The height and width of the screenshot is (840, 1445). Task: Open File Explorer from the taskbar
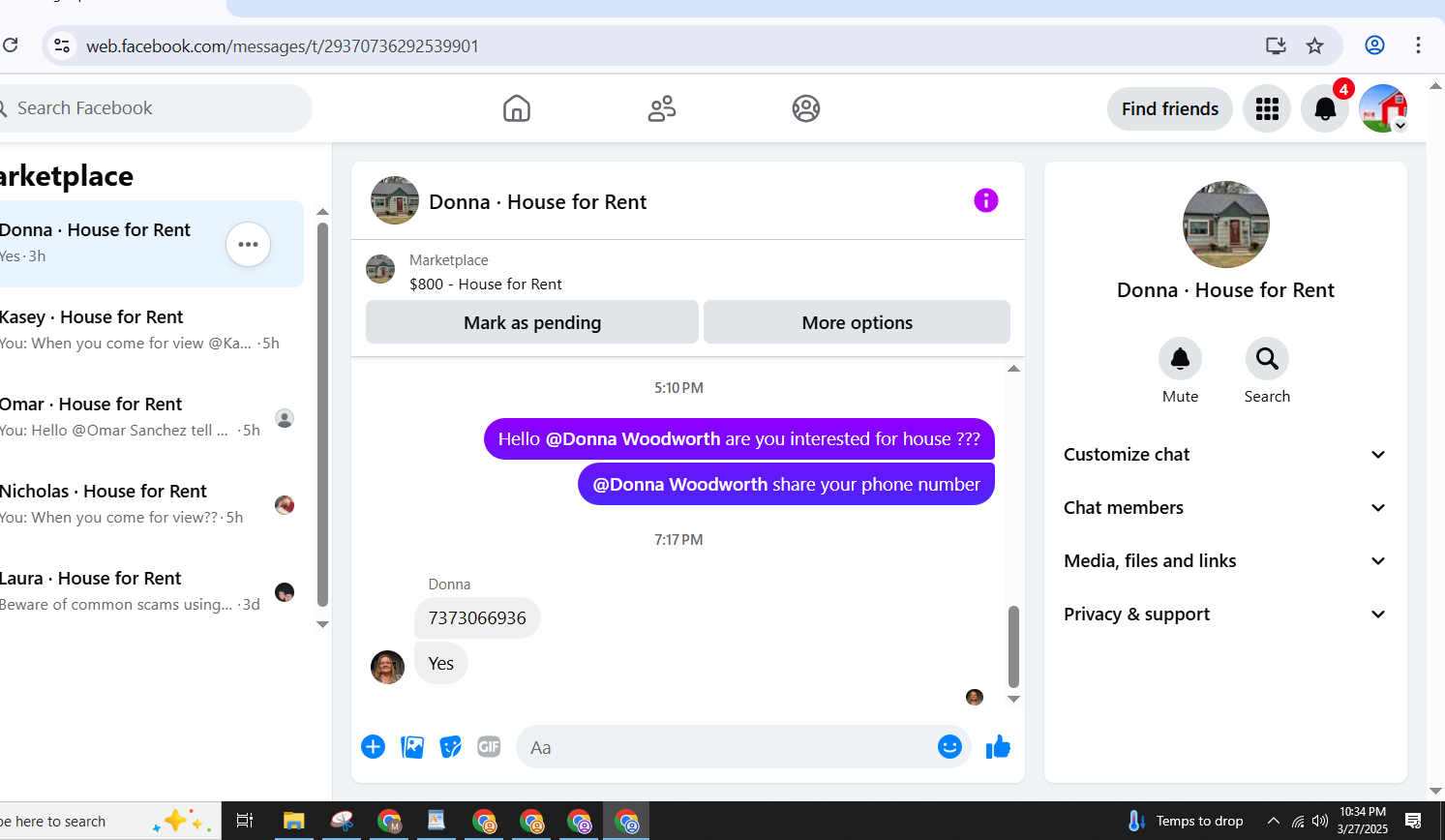[293, 822]
